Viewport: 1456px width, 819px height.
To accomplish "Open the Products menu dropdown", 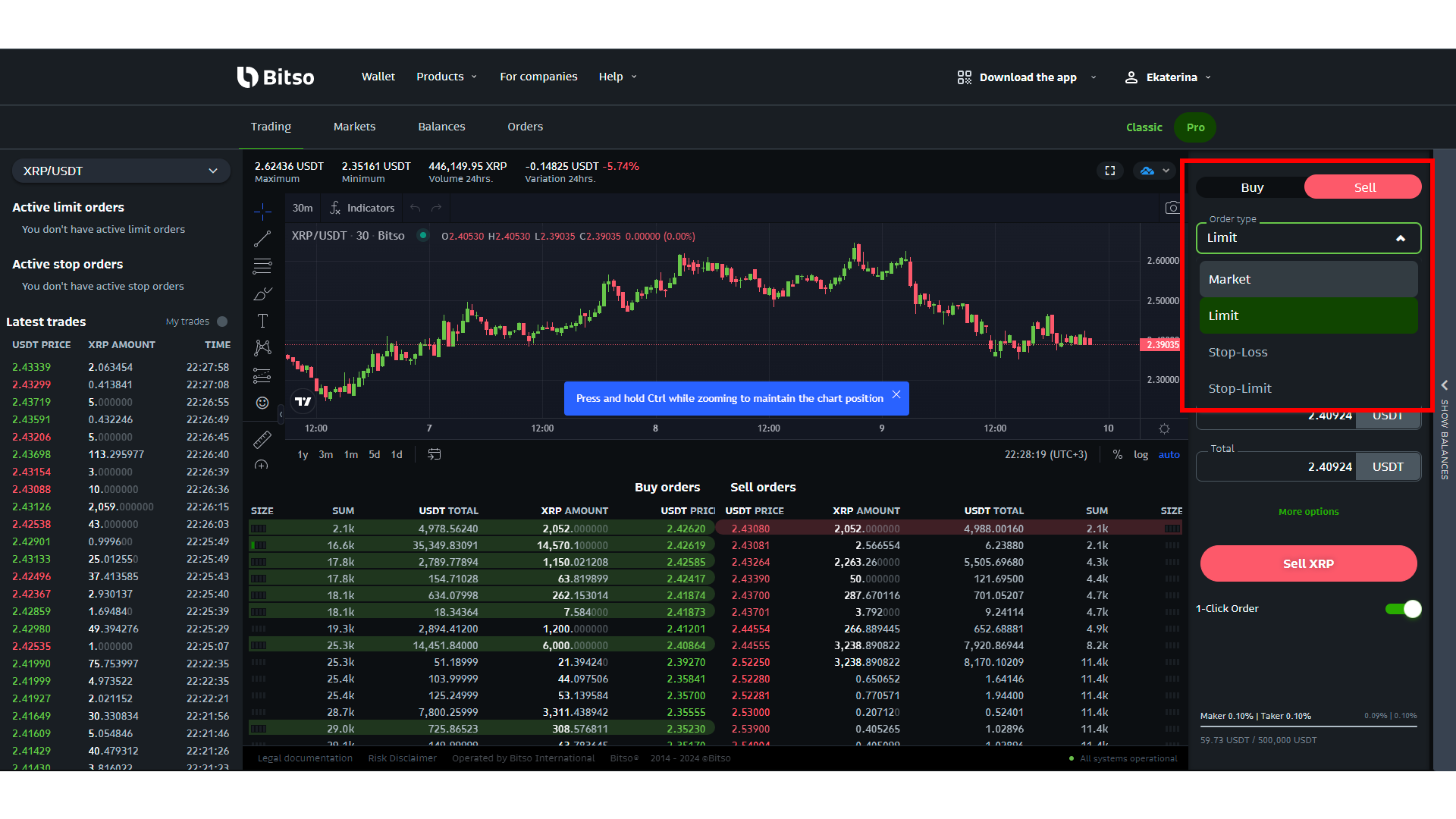I will [447, 77].
